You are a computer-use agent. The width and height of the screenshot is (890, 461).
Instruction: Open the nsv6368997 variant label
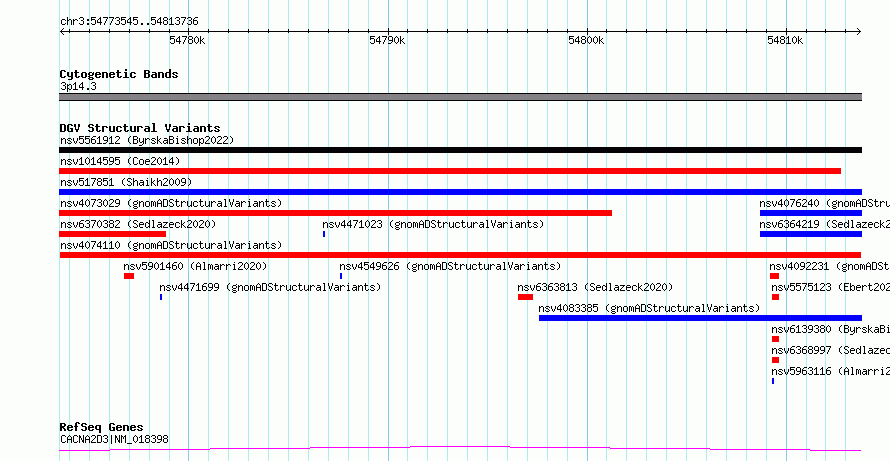830,350
